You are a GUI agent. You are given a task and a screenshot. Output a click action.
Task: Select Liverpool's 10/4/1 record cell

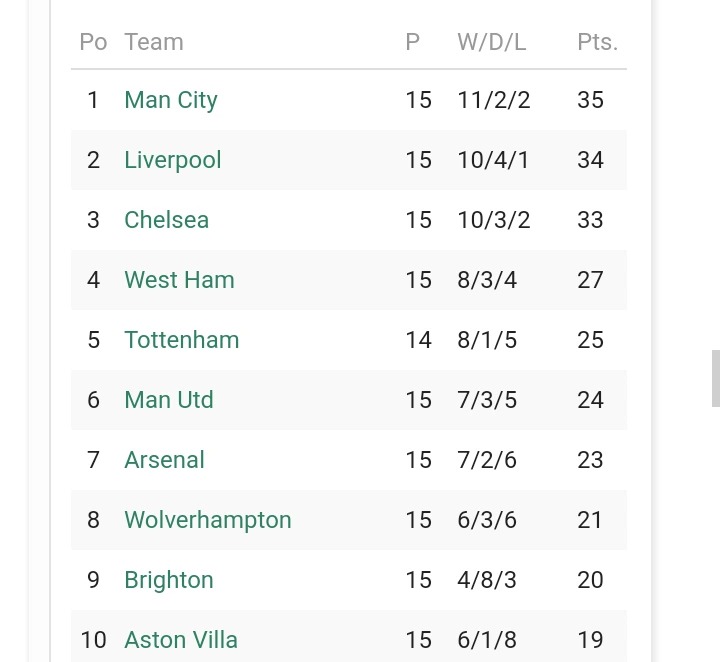tap(493, 160)
